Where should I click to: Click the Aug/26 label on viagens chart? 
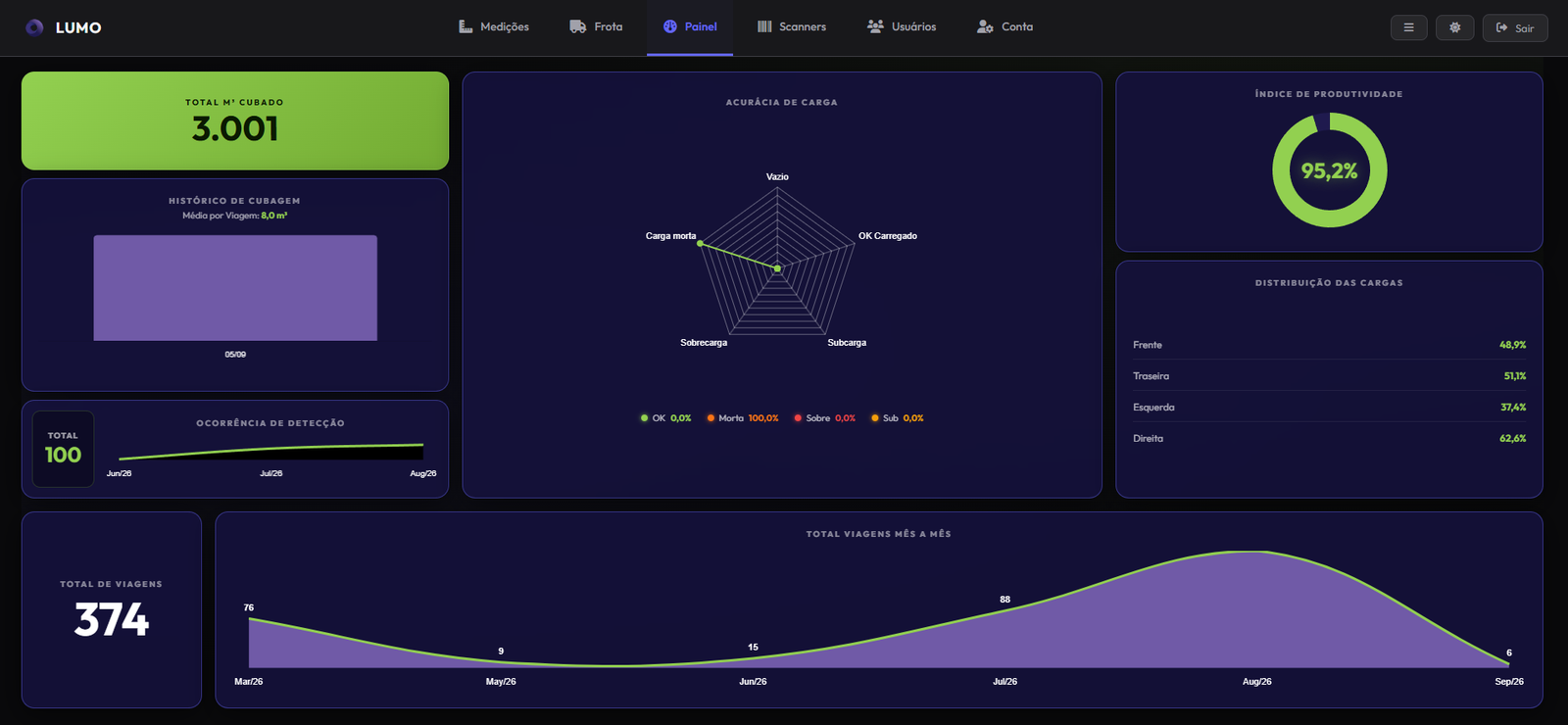point(1257,682)
